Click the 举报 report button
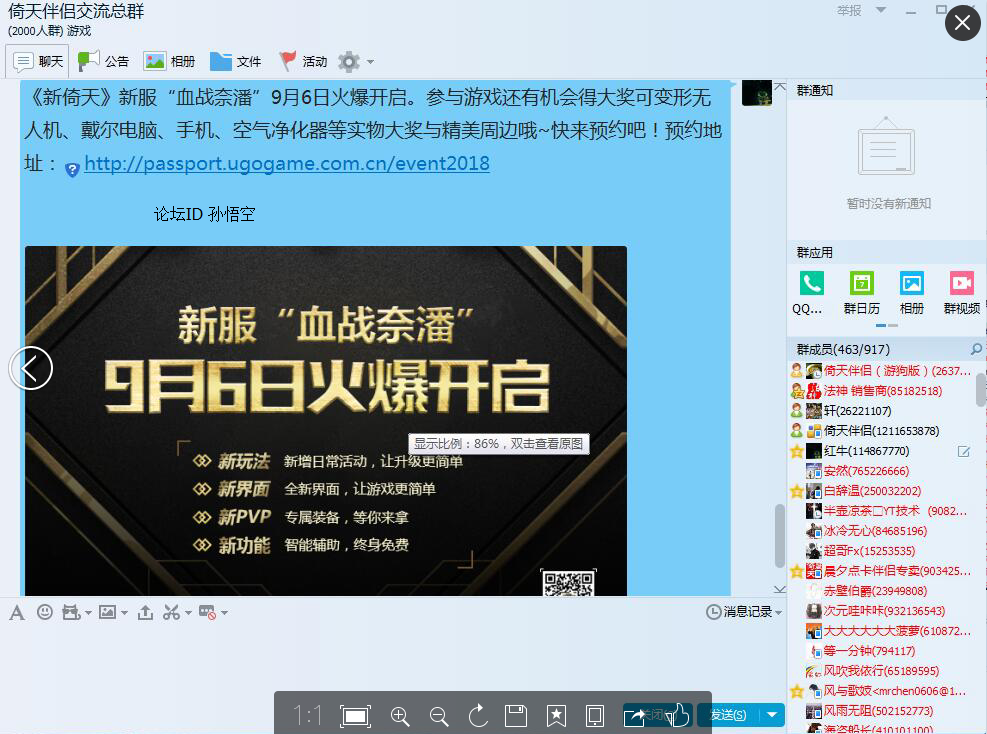987x734 pixels. tap(849, 11)
